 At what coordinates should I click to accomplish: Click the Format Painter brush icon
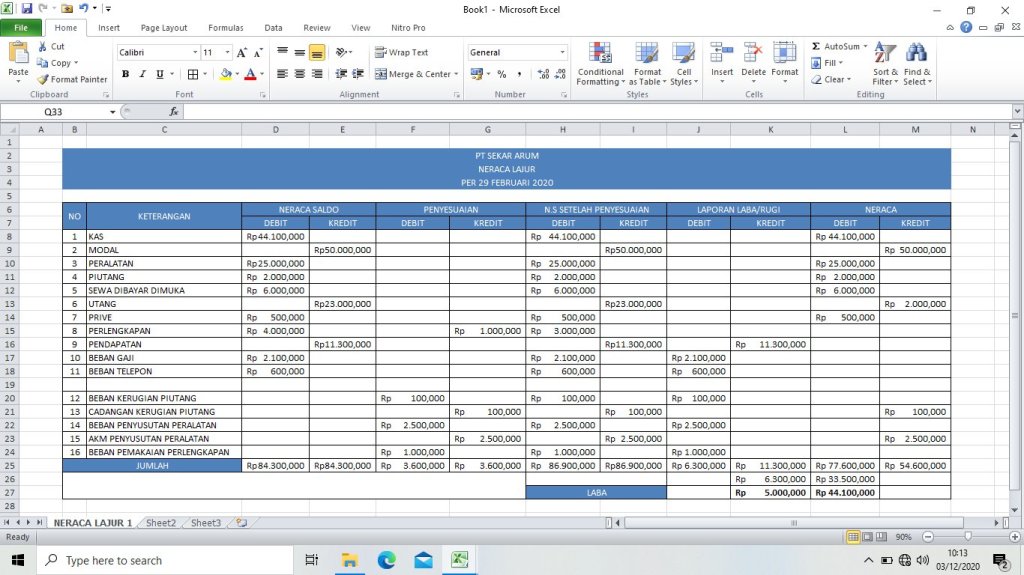tap(43, 80)
